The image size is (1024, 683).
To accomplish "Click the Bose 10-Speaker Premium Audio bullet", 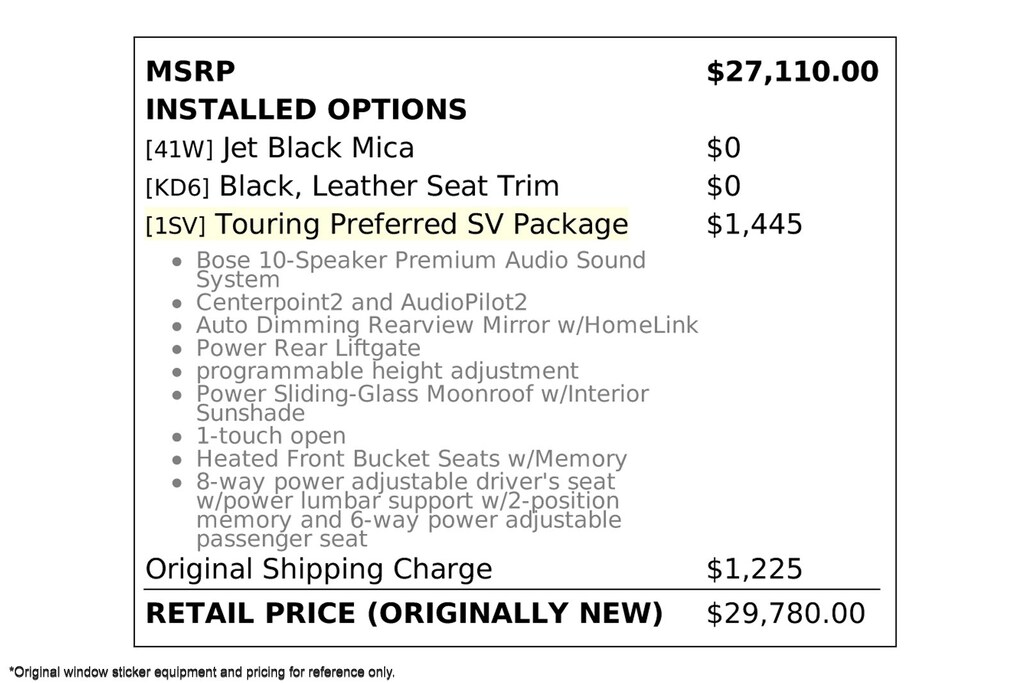I will point(421,270).
